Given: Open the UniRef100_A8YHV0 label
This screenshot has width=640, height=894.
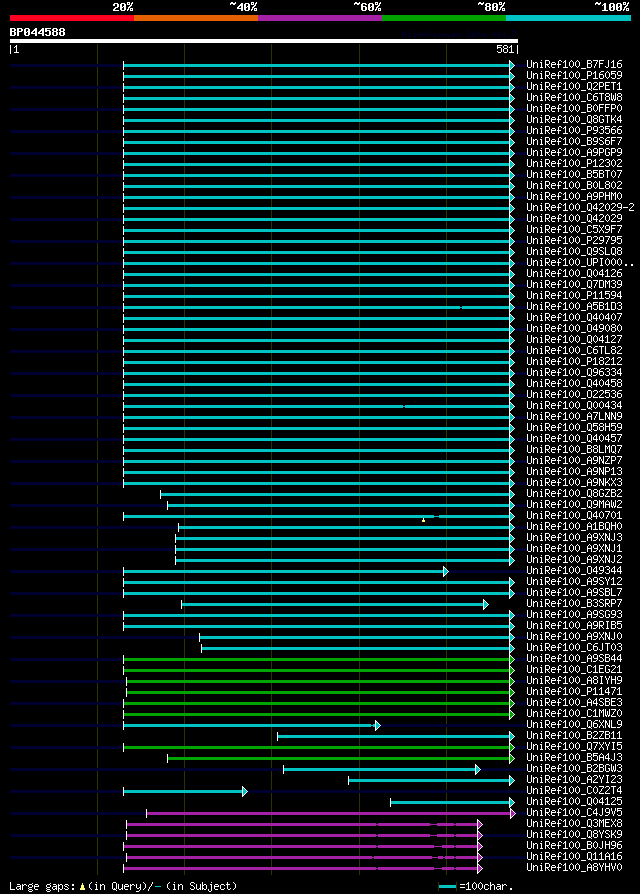Looking at the screenshot, I should click(x=574, y=868).
